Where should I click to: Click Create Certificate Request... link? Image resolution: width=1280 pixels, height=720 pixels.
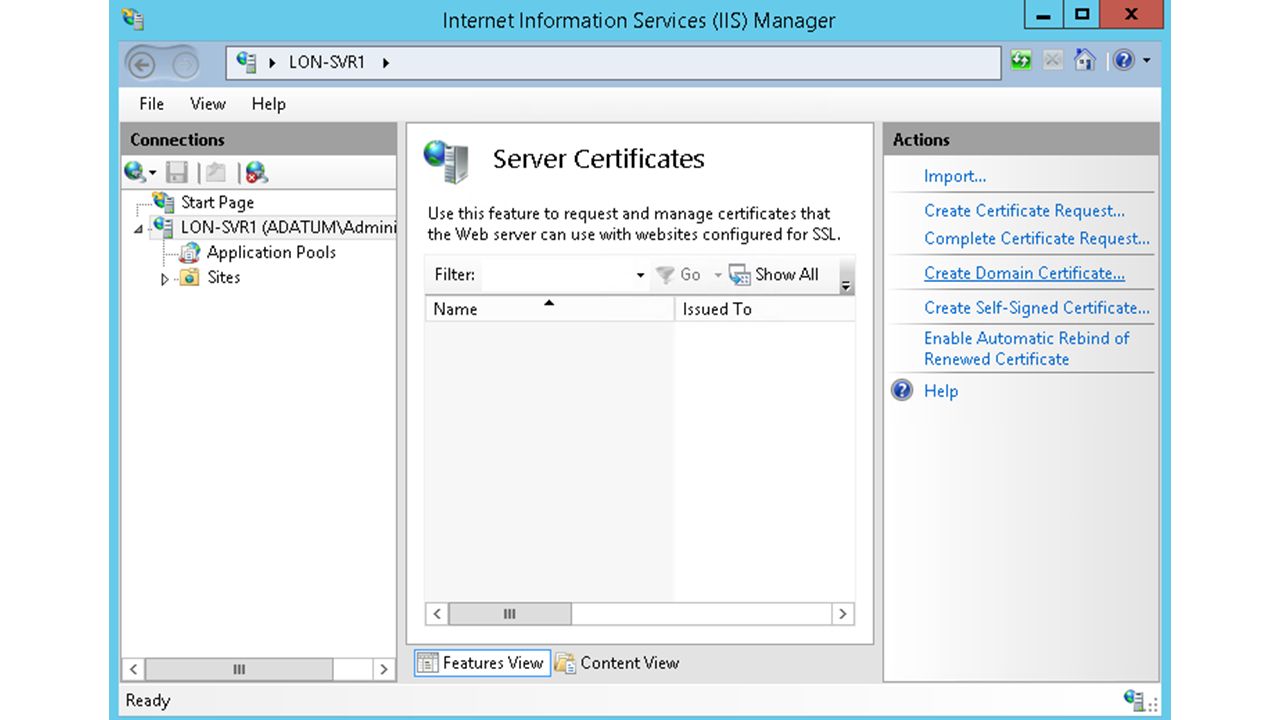(x=1024, y=210)
